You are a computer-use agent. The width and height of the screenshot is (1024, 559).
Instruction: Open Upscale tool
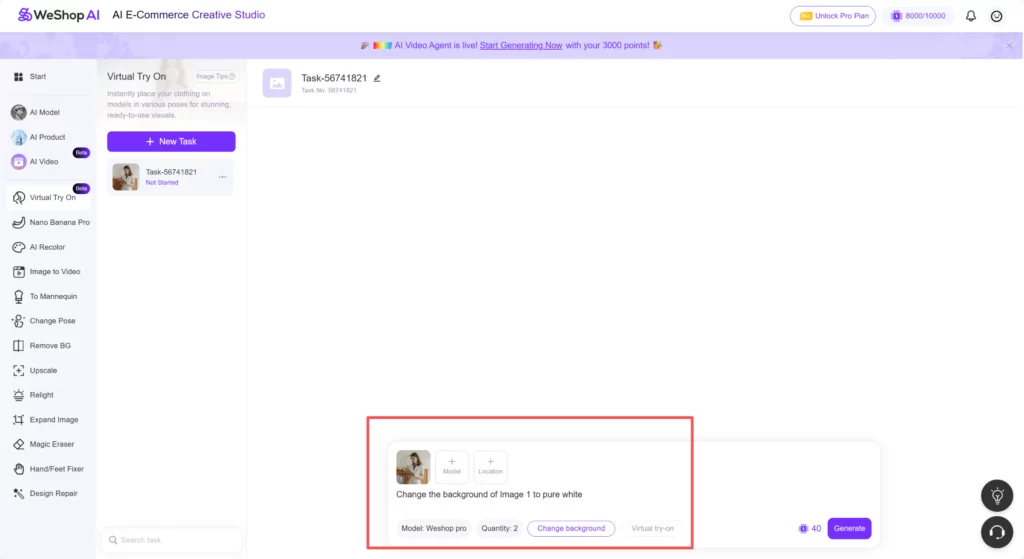pos(35,370)
